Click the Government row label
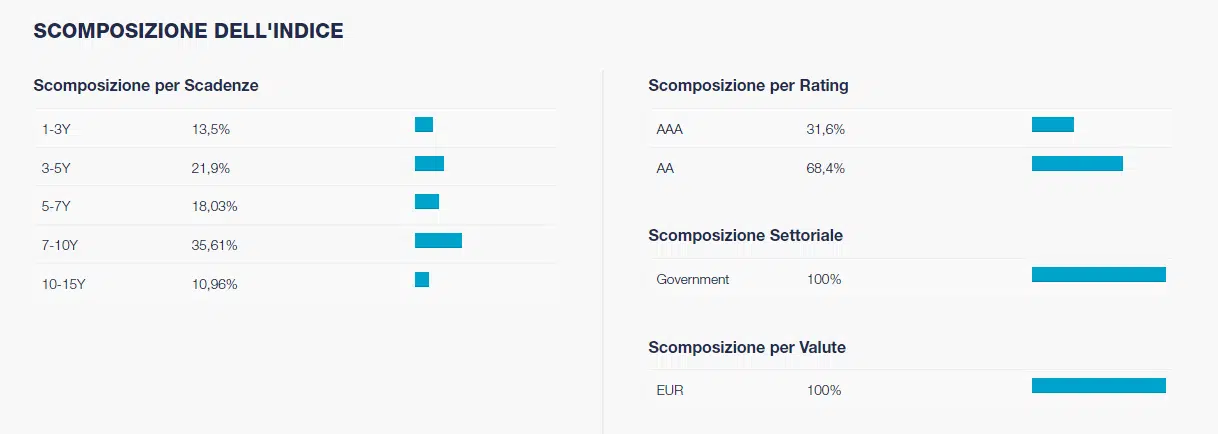1218x434 pixels. click(x=692, y=279)
